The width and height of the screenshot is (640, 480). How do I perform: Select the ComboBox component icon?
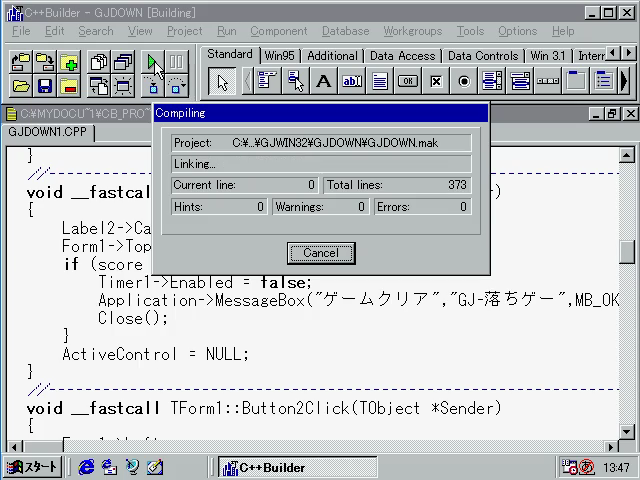coord(520,81)
